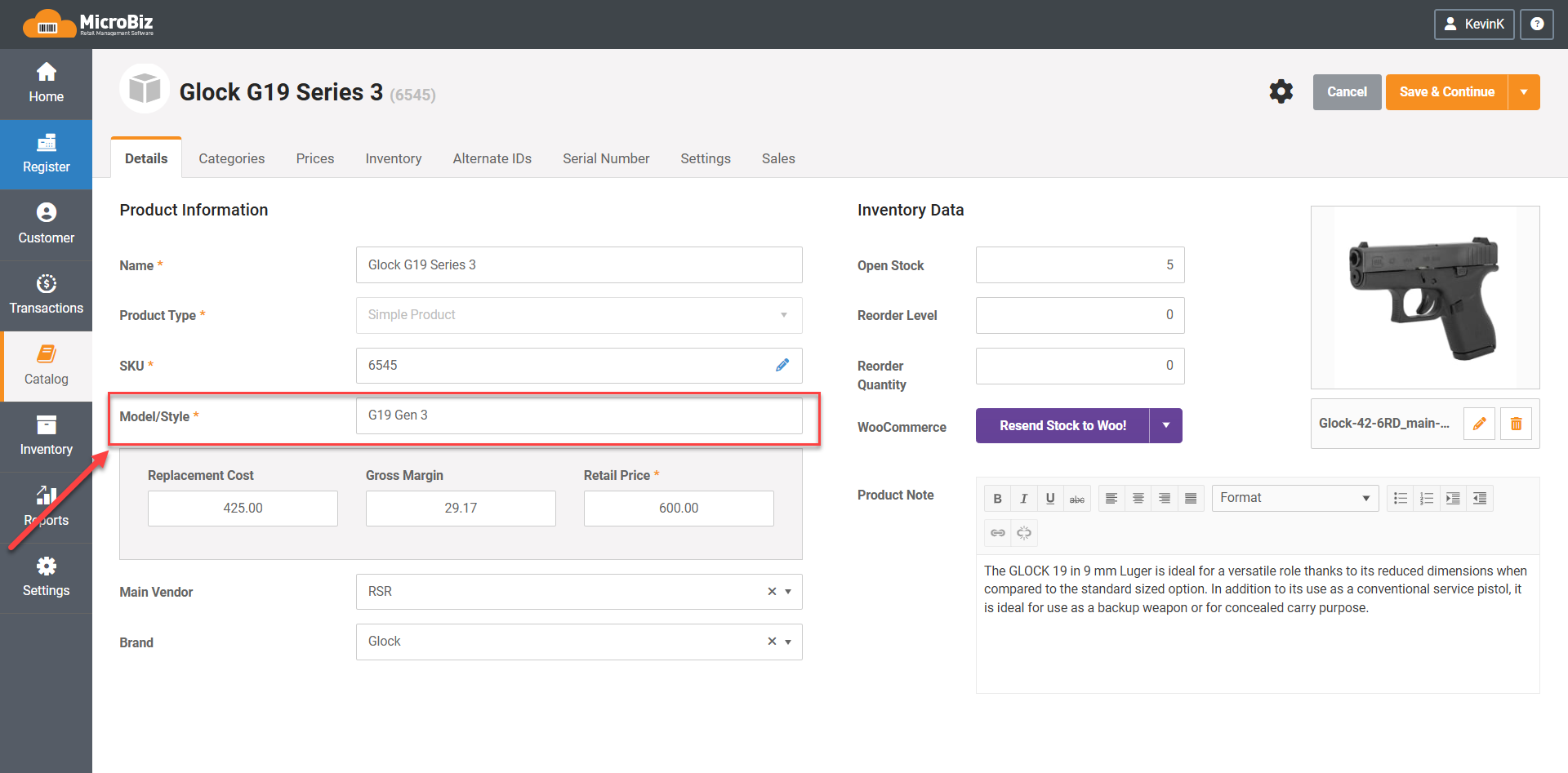Toggle italic formatting in the note editor
The image size is (1568, 773).
click(1023, 499)
